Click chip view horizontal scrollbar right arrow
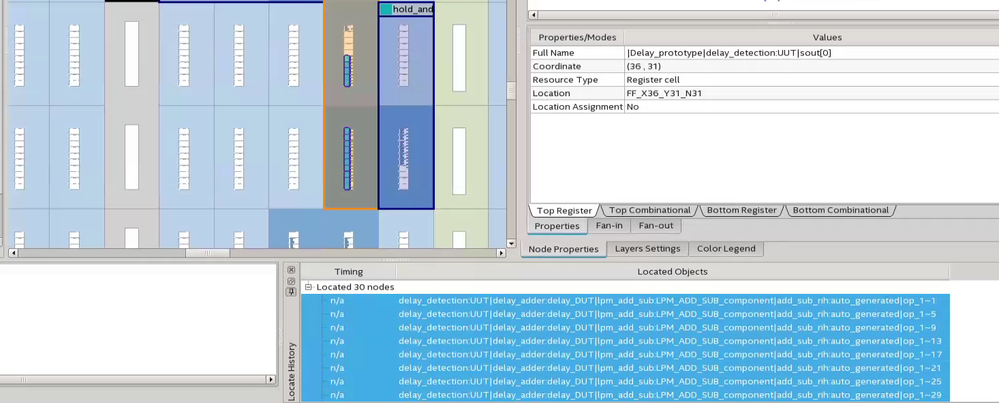999x403 pixels. tap(501, 253)
